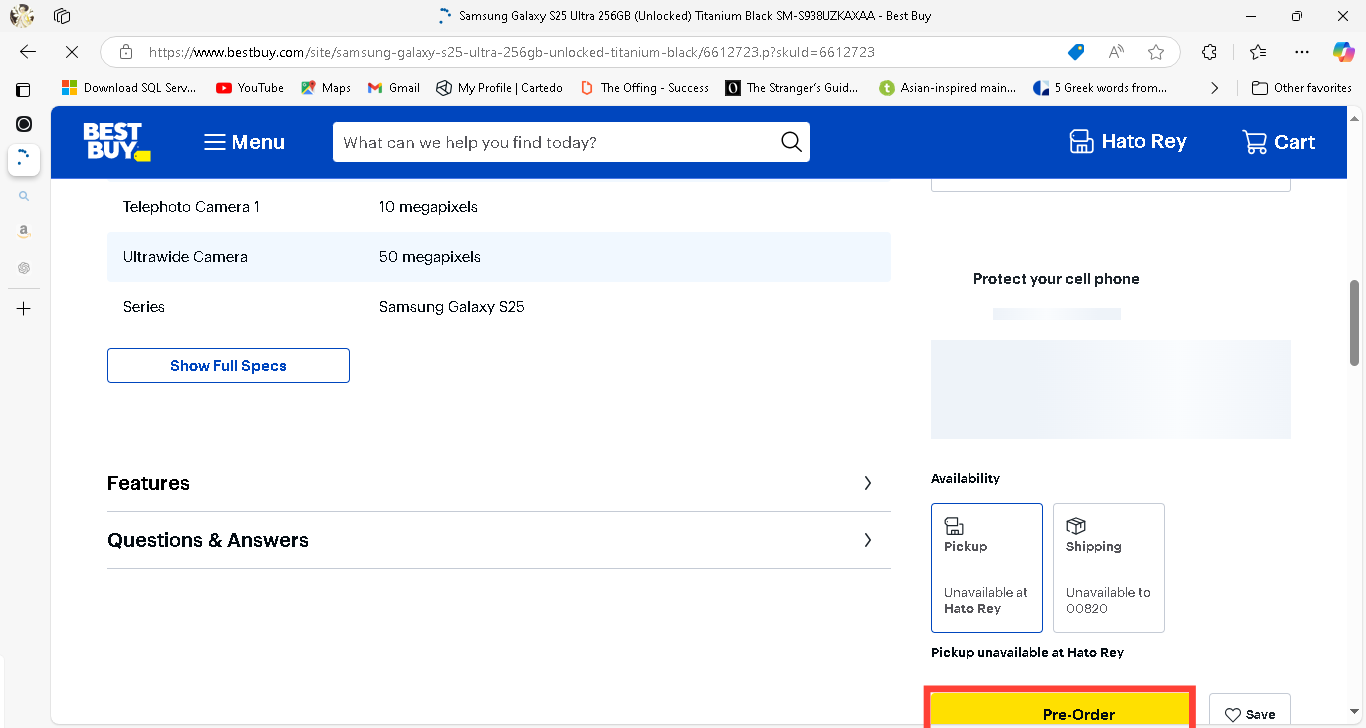Viewport: 1366px width, 728px height.
Task: Click the Protect your cell phone heading
Action: tap(1056, 279)
